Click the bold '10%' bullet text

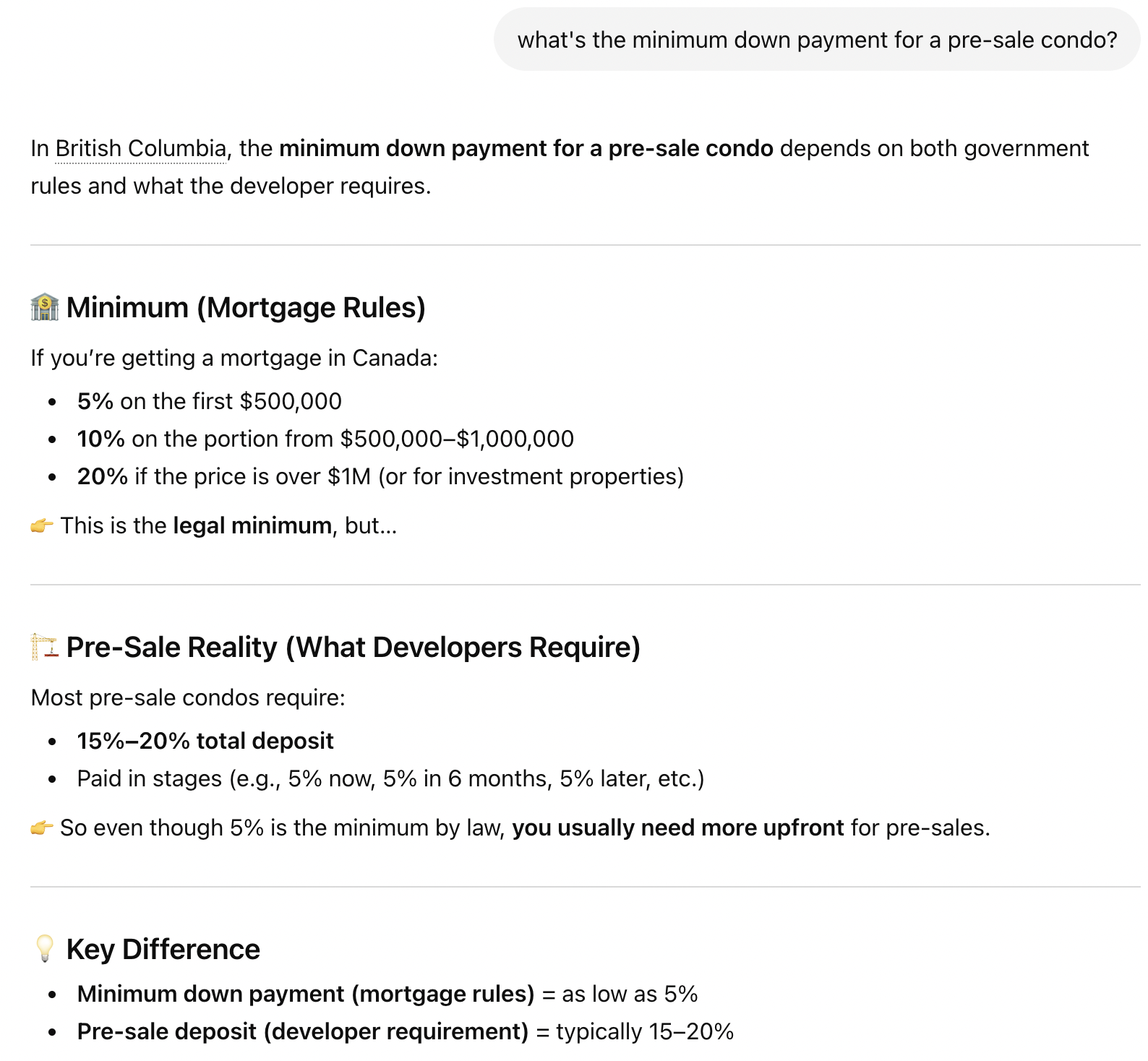coord(101,439)
